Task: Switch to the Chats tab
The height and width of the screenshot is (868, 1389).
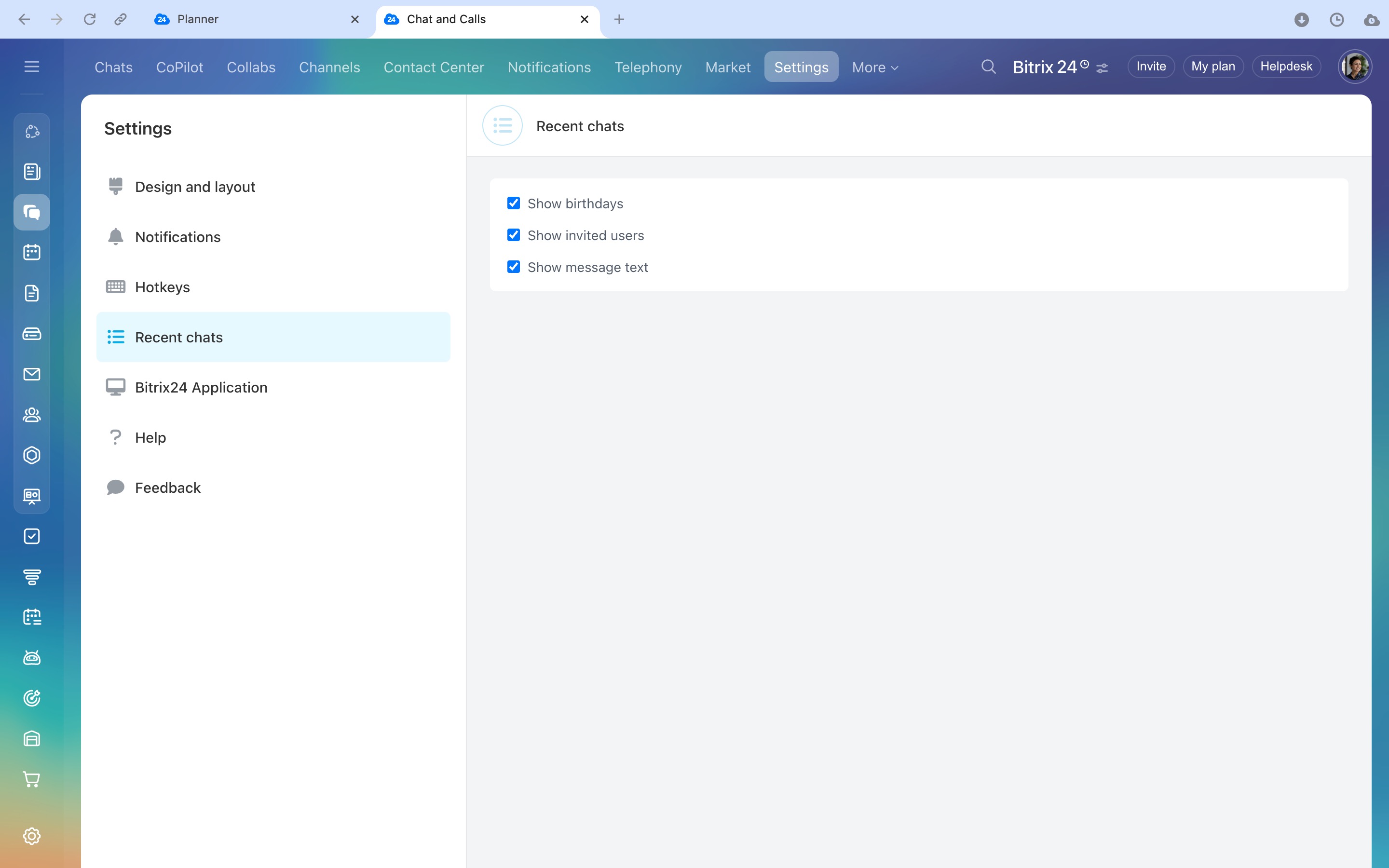Action: coord(114,67)
